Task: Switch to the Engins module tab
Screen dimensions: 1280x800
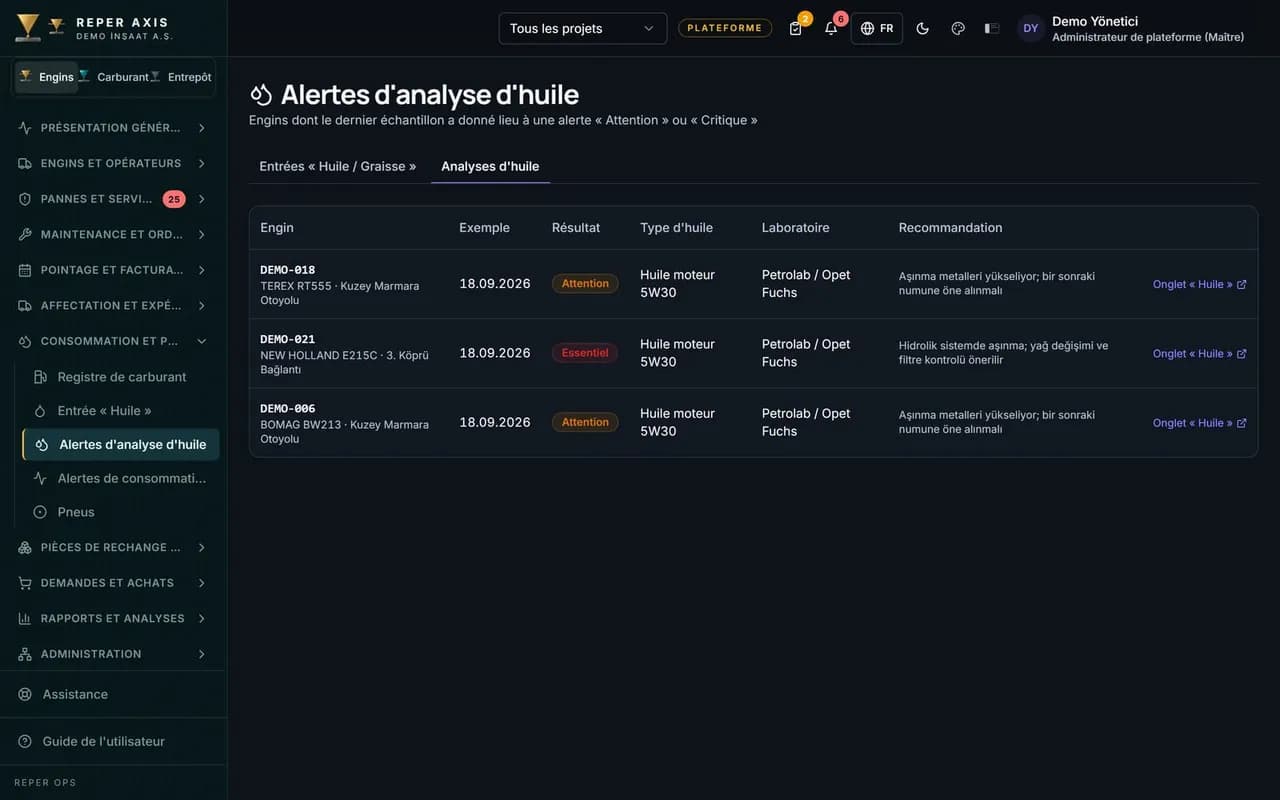Action: [x=46, y=77]
